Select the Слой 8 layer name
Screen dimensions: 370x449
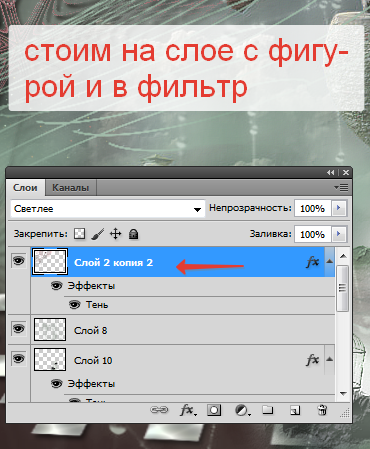90,330
